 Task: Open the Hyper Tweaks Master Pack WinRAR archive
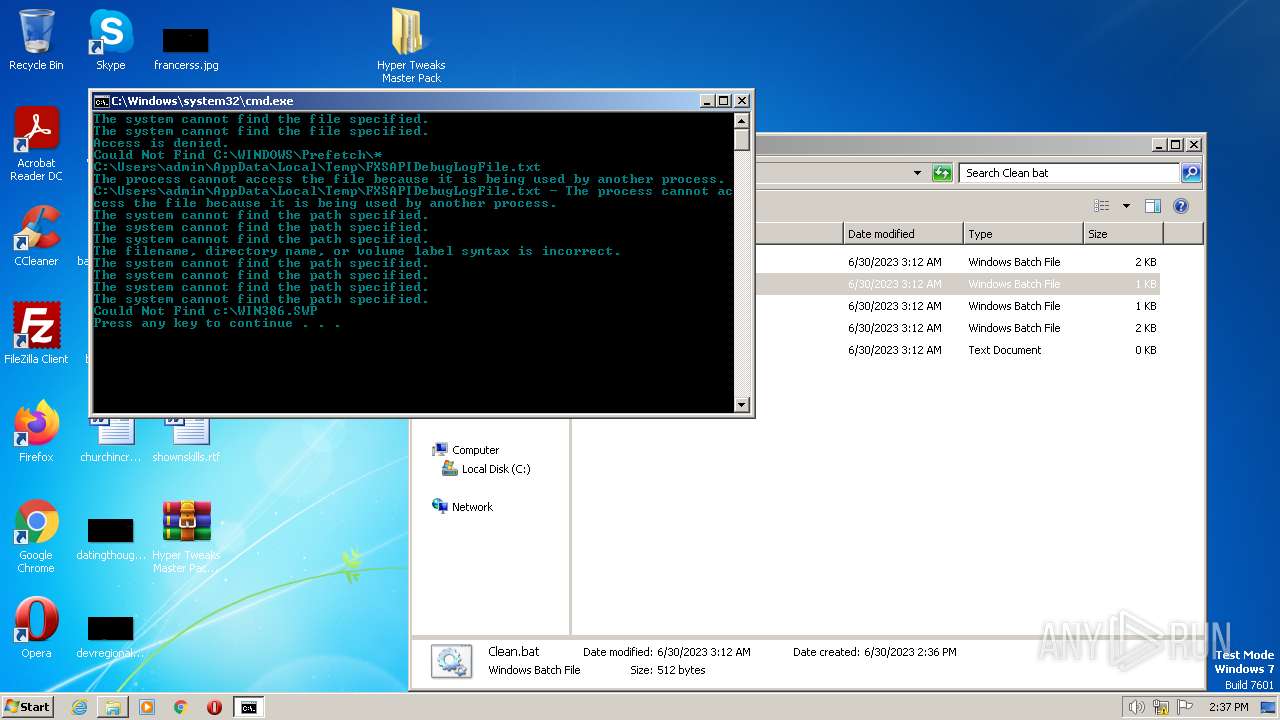click(186, 536)
